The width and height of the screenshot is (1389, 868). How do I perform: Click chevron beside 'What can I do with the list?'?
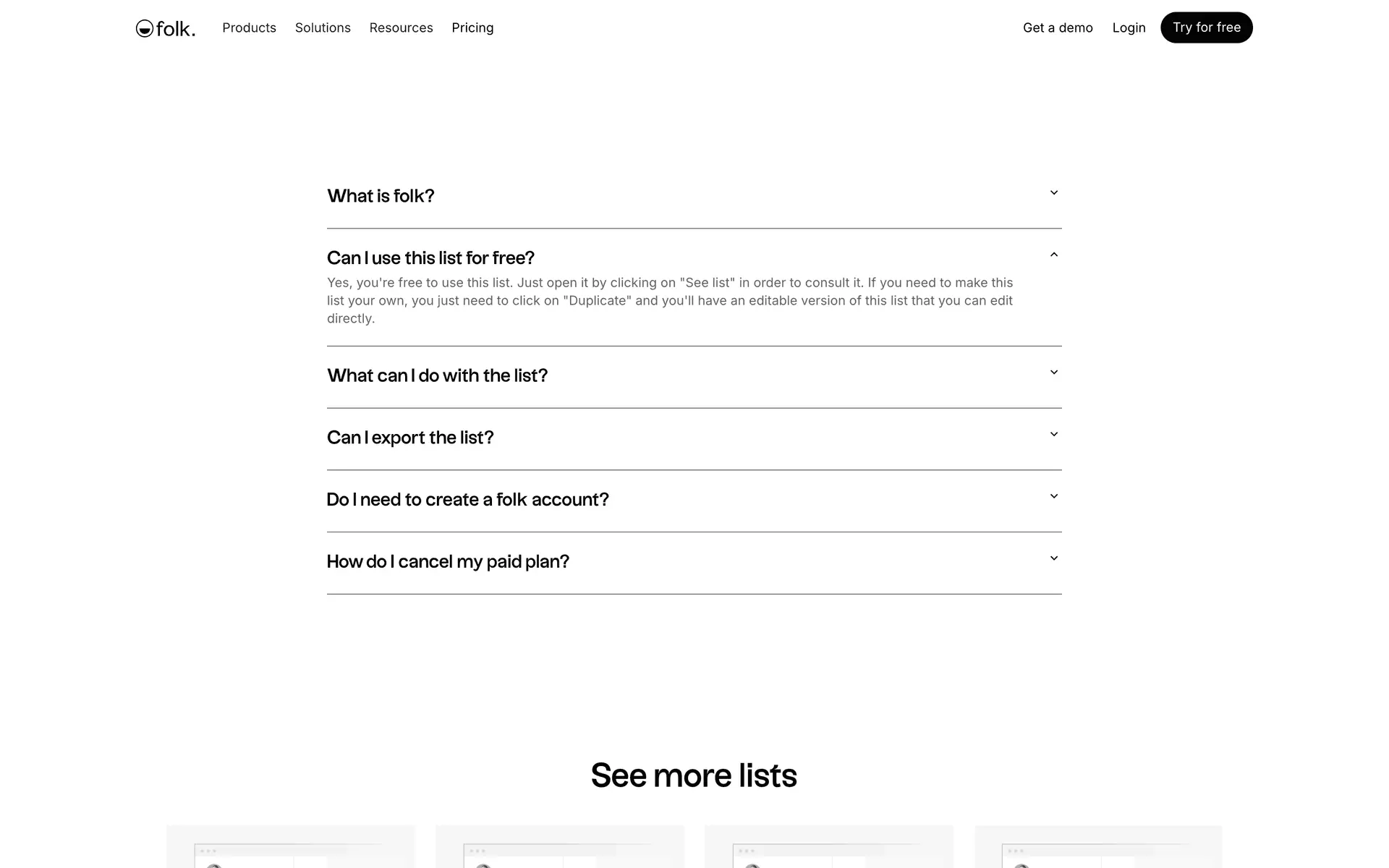pyautogui.click(x=1054, y=373)
